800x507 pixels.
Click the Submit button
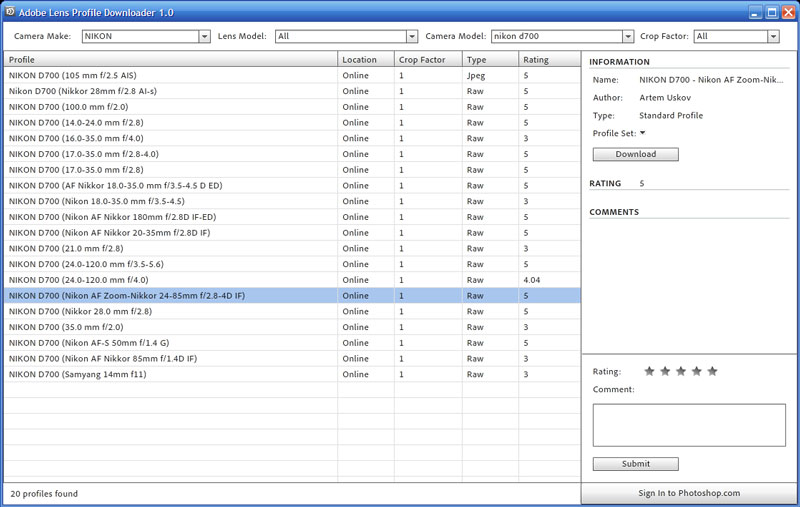coord(636,464)
